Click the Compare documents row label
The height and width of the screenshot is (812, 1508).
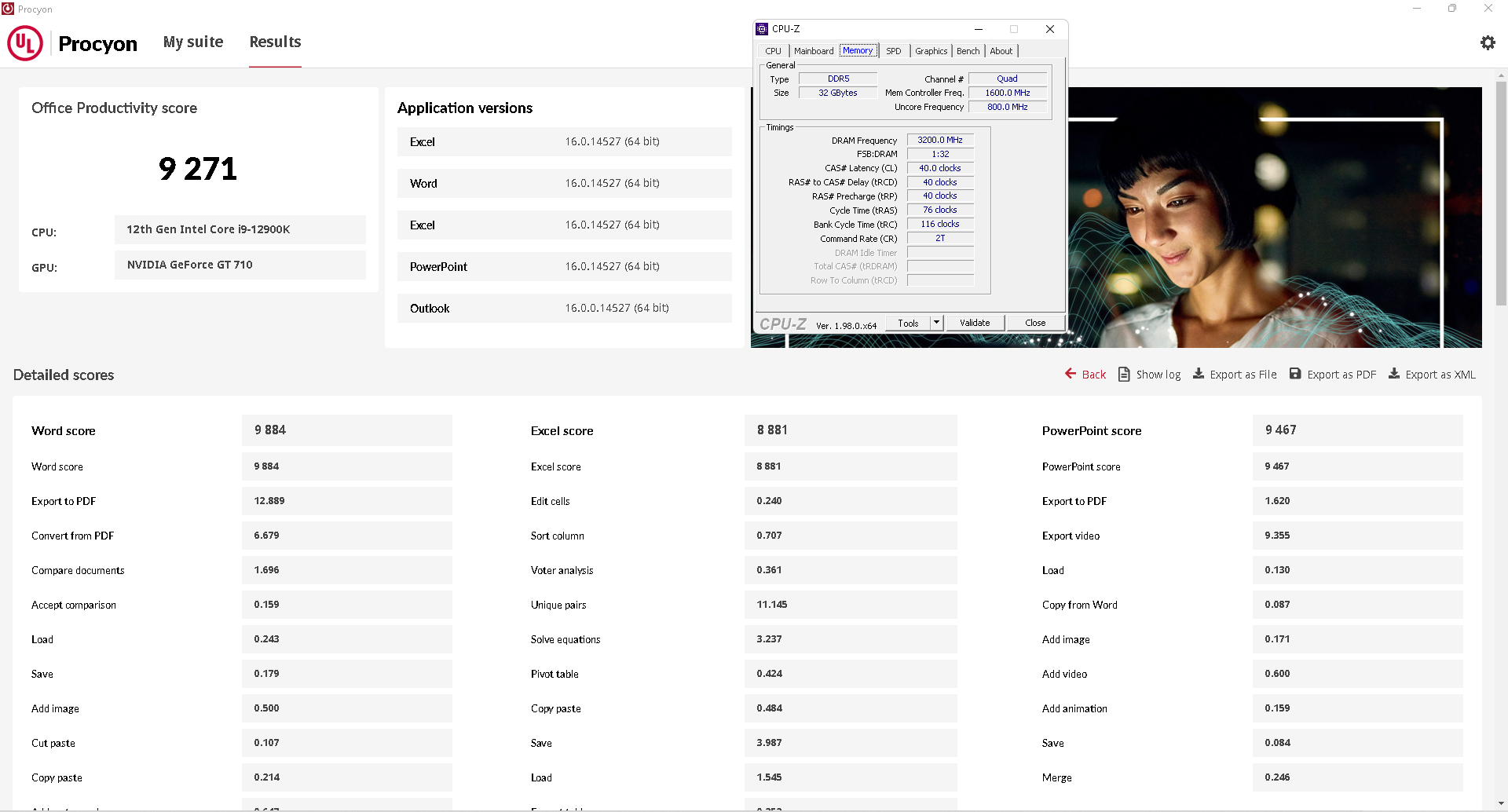click(78, 570)
